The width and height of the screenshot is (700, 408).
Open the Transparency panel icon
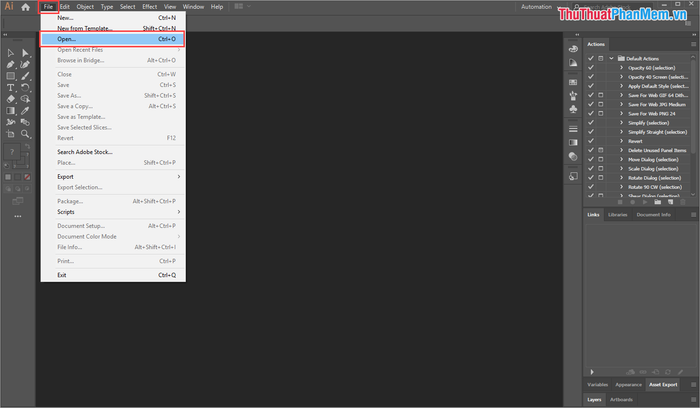coord(573,156)
